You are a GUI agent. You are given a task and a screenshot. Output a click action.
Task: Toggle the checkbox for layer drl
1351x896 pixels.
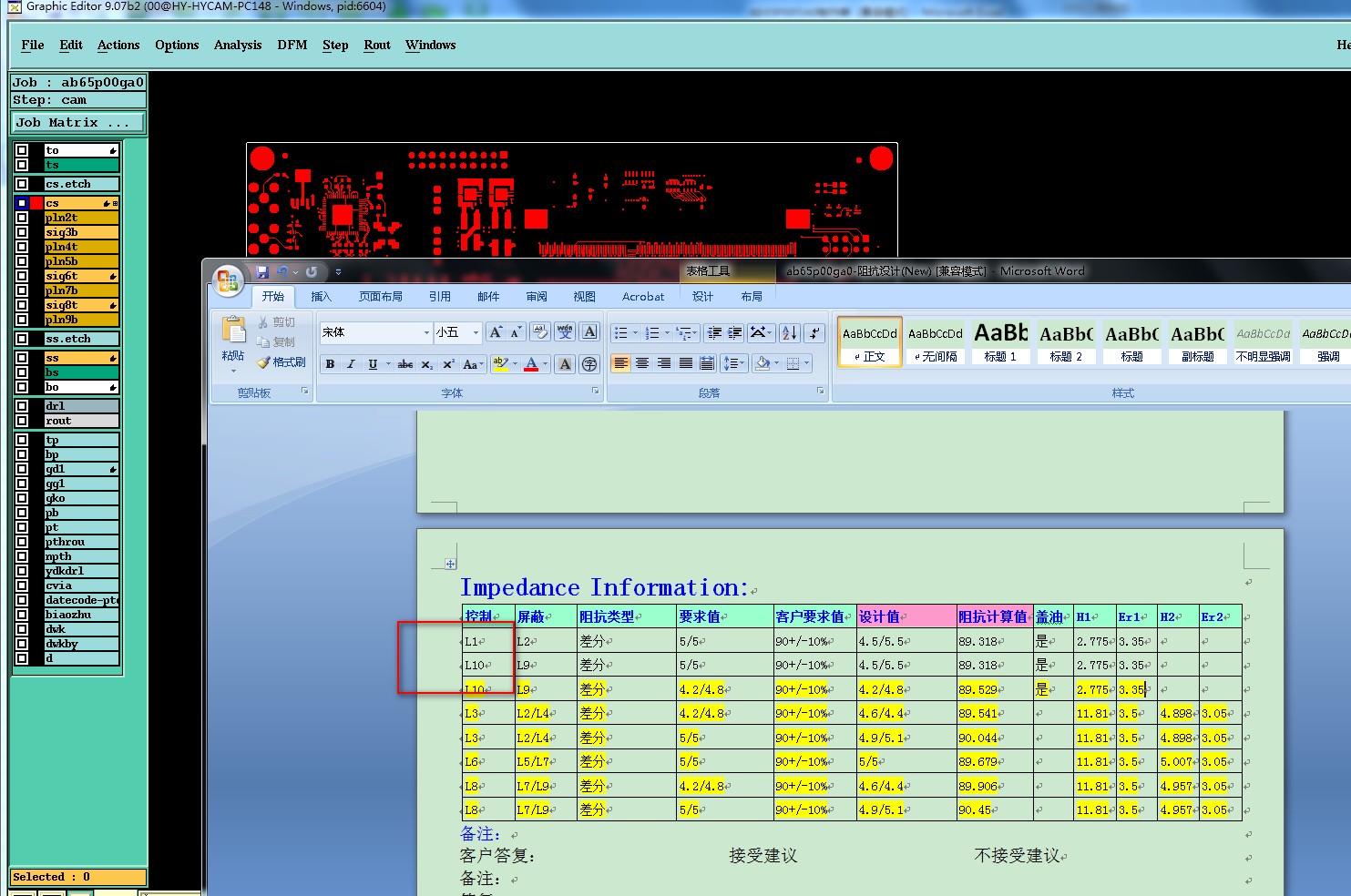pos(22,406)
